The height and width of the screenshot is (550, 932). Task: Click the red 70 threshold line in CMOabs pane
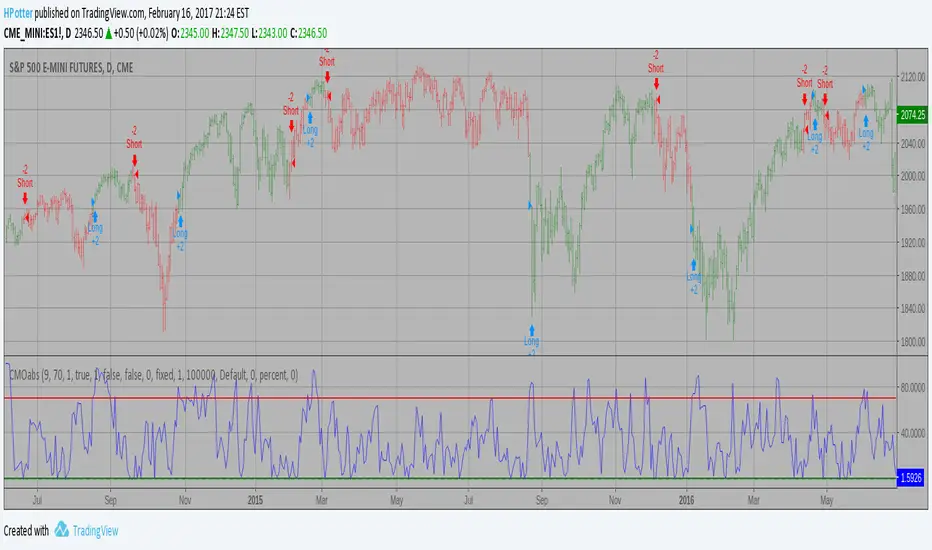[x=450, y=398]
